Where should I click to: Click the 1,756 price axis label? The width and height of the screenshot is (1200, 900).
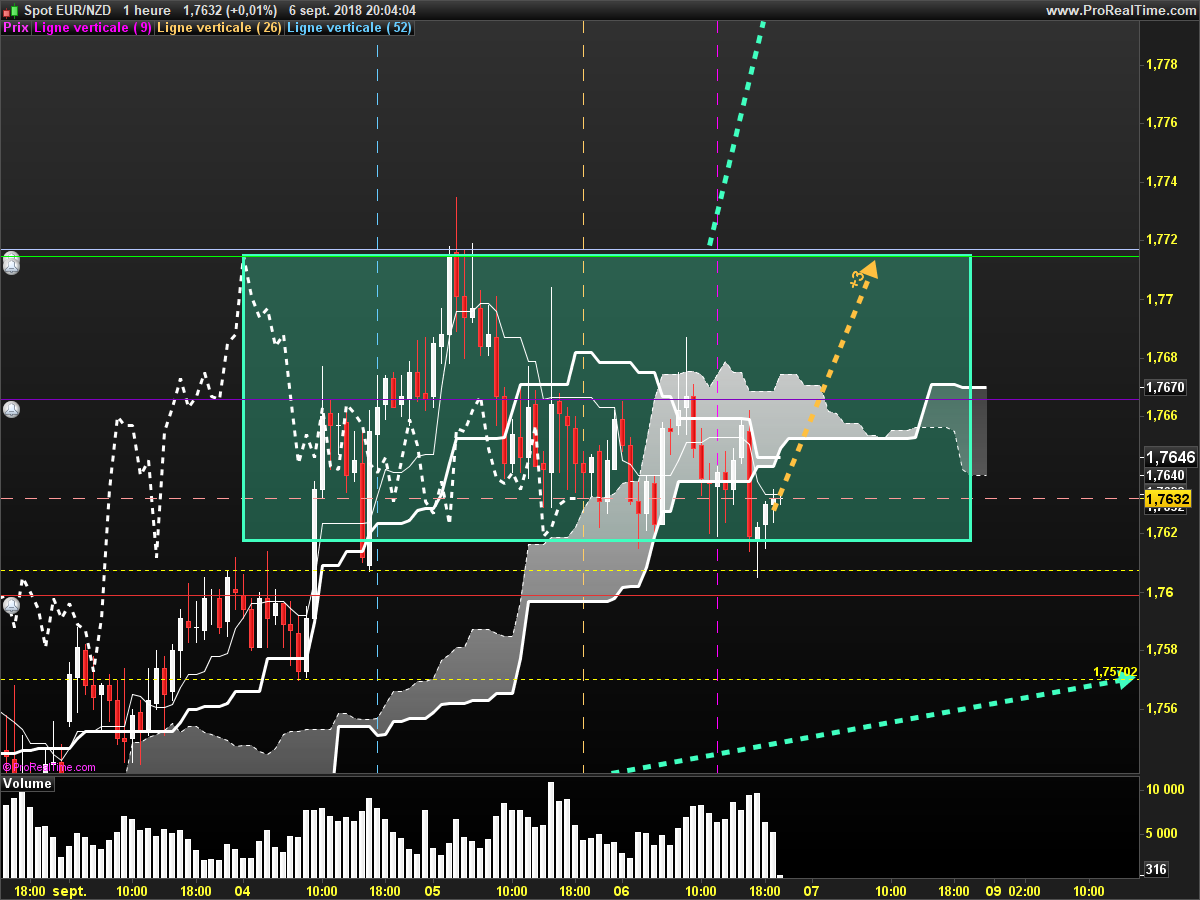click(1161, 708)
